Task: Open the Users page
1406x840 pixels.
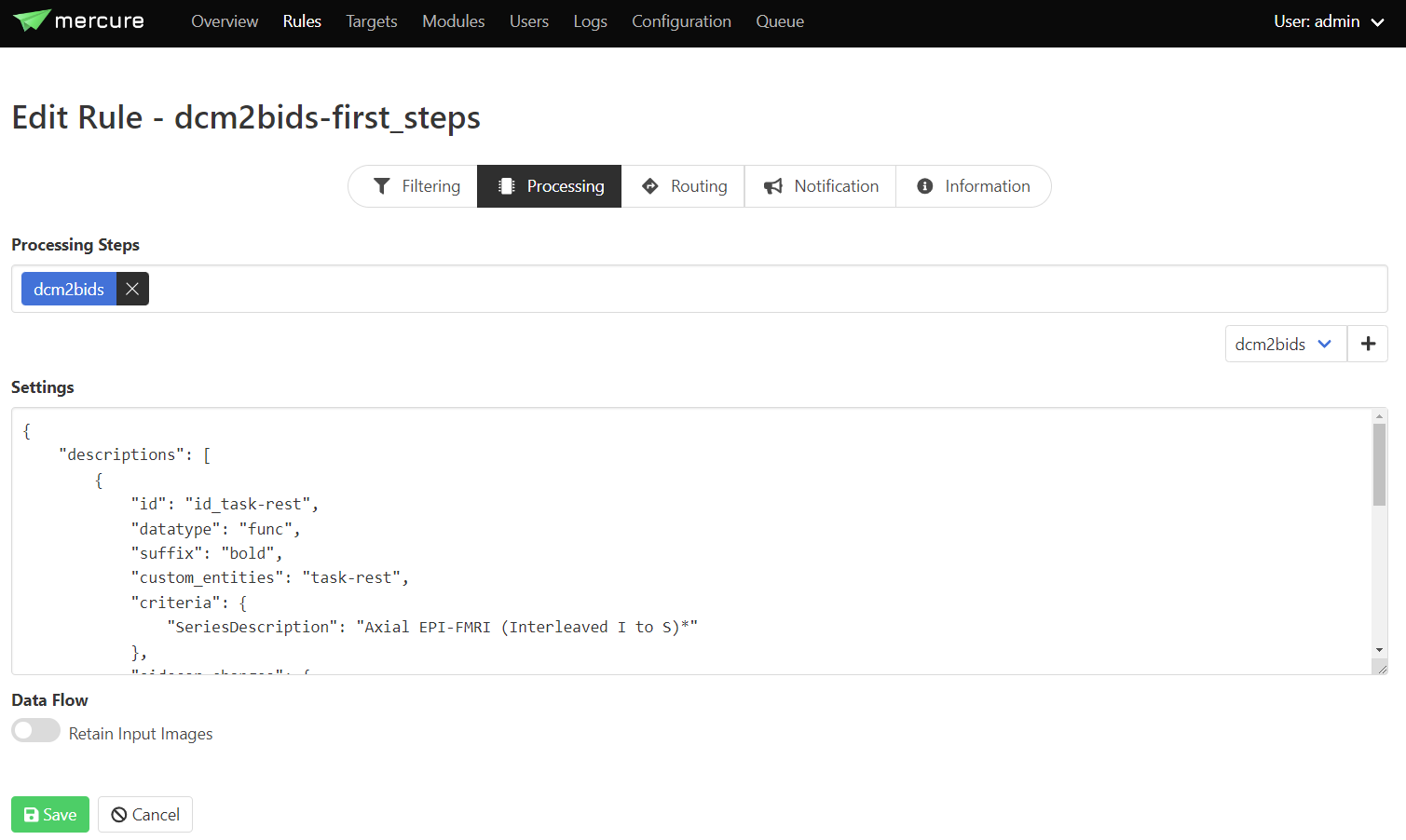Action: [528, 21]
